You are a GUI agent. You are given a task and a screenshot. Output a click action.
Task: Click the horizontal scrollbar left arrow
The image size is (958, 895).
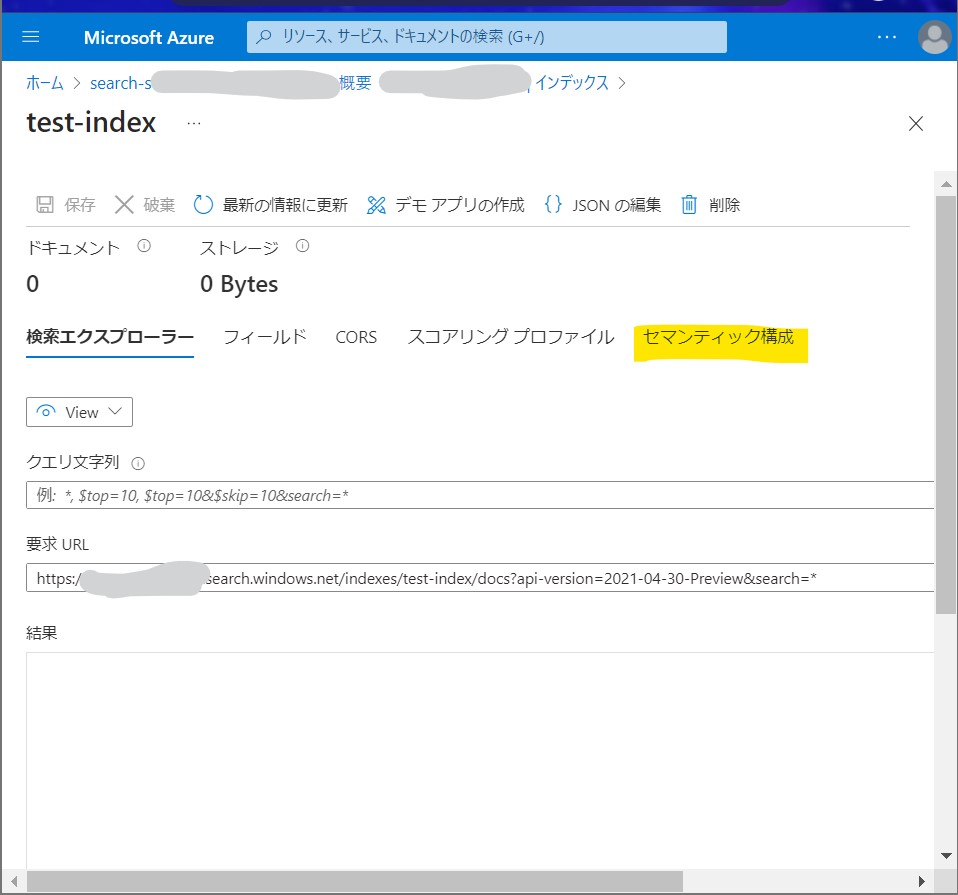(13, 882)
